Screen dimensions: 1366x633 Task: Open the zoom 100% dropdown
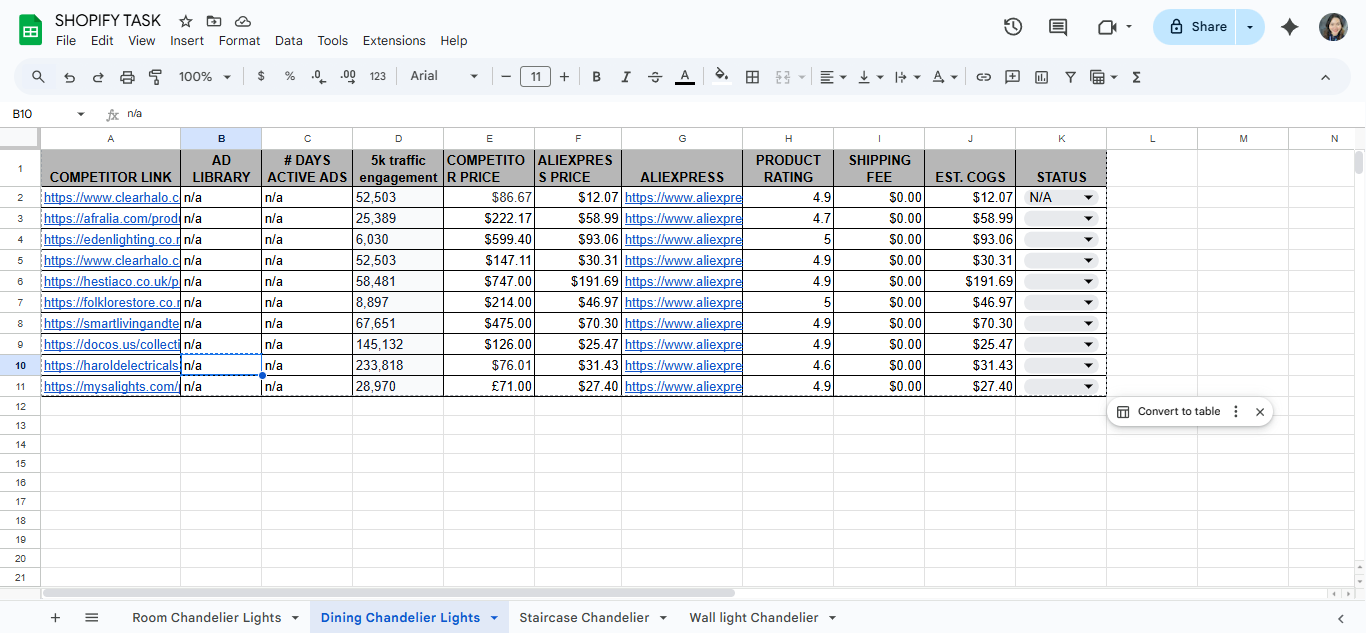click(204, 77)
